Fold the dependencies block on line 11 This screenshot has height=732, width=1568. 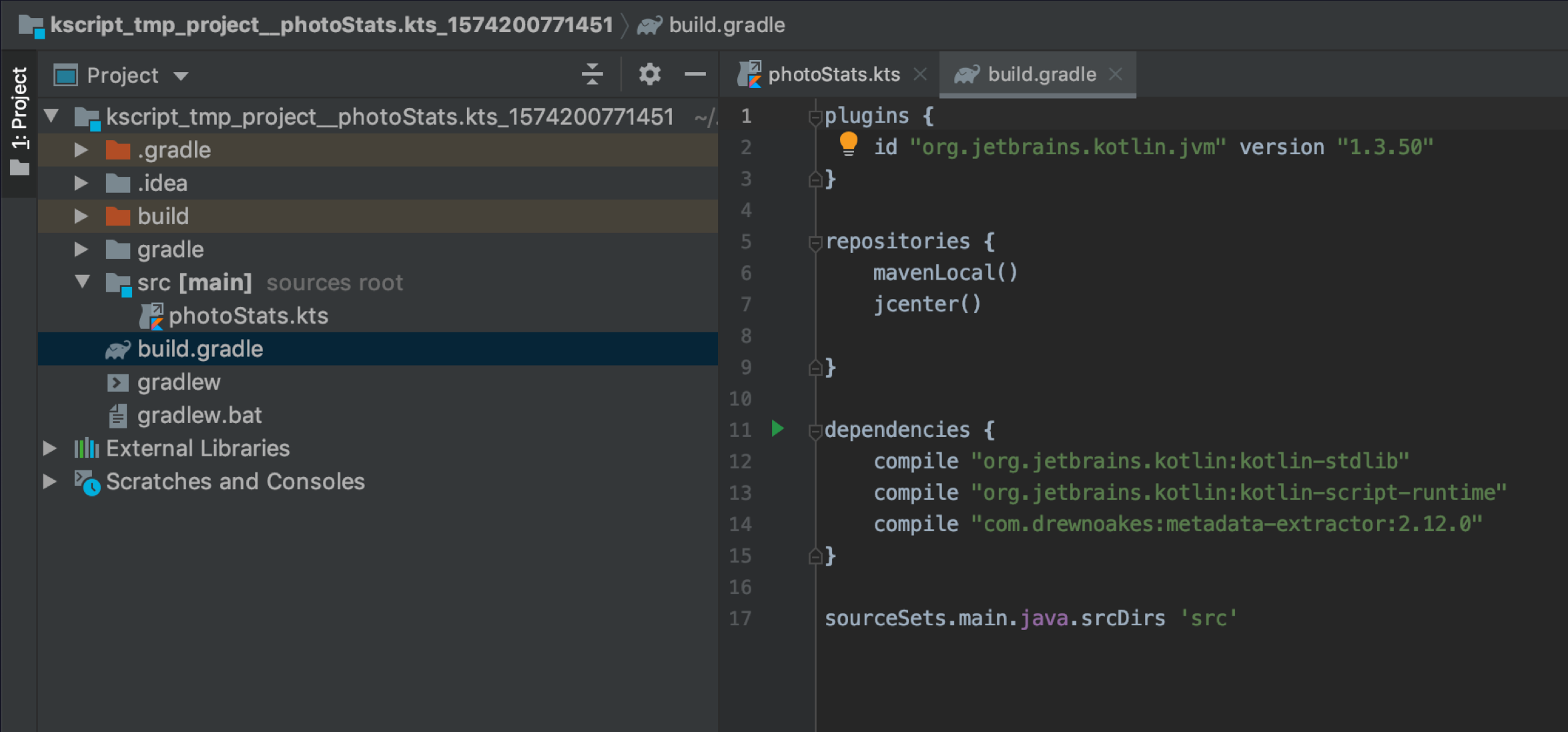815,432
